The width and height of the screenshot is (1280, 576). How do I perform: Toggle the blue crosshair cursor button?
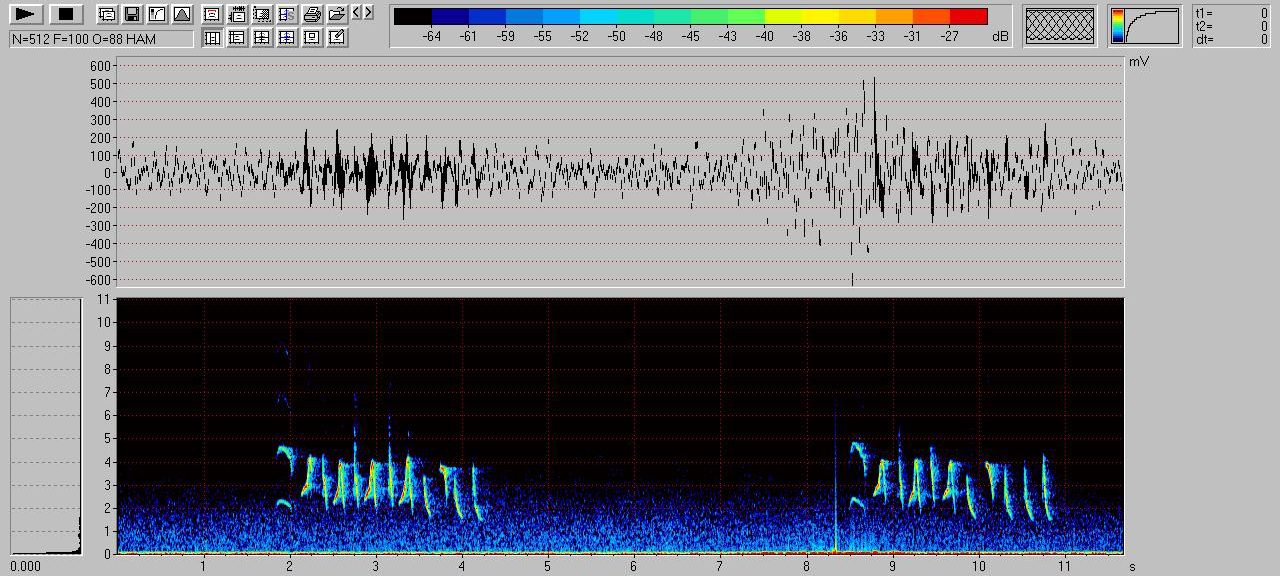(x=287, y=38)
